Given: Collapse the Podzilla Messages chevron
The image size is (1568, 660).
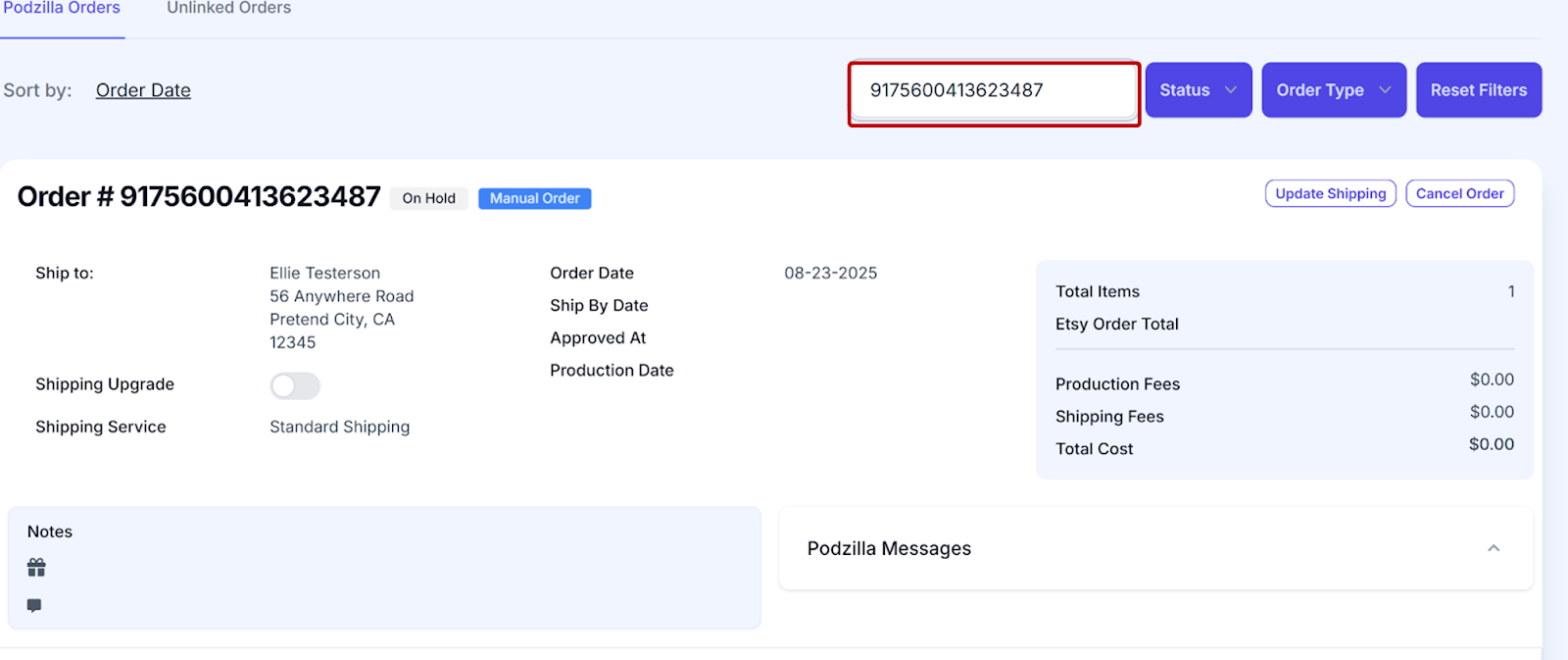Looking at the screenshot, I should (1493, 548).
